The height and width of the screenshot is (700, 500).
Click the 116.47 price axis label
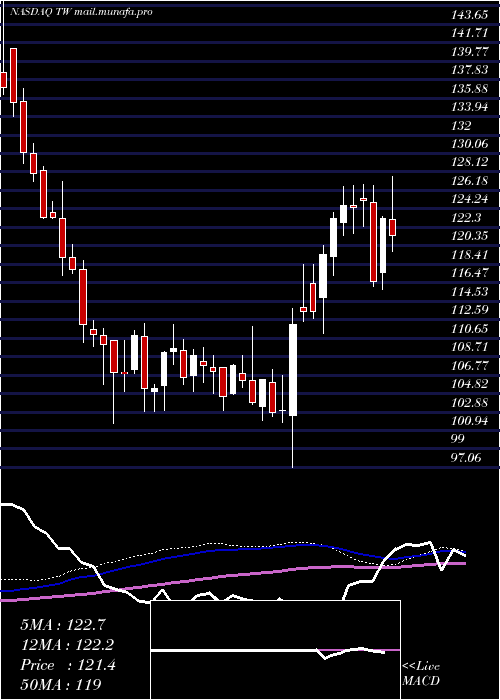click(x=470, y=272)
